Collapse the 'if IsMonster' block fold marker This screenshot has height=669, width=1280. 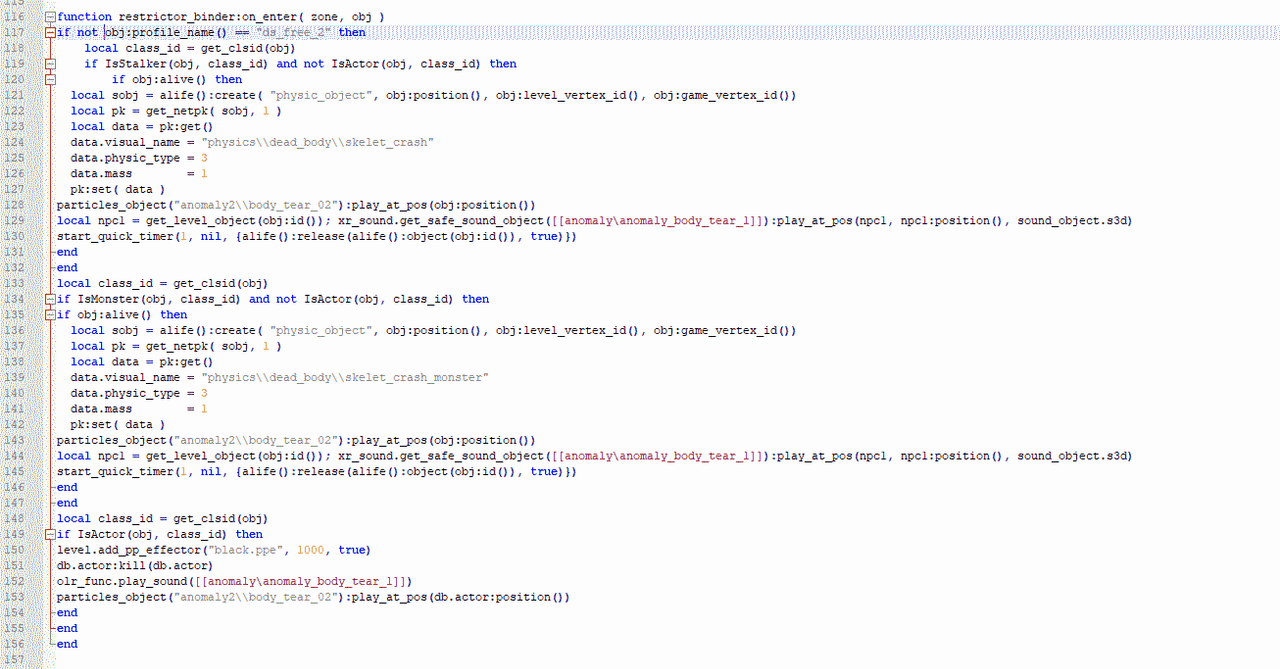[x=50, y=299]
